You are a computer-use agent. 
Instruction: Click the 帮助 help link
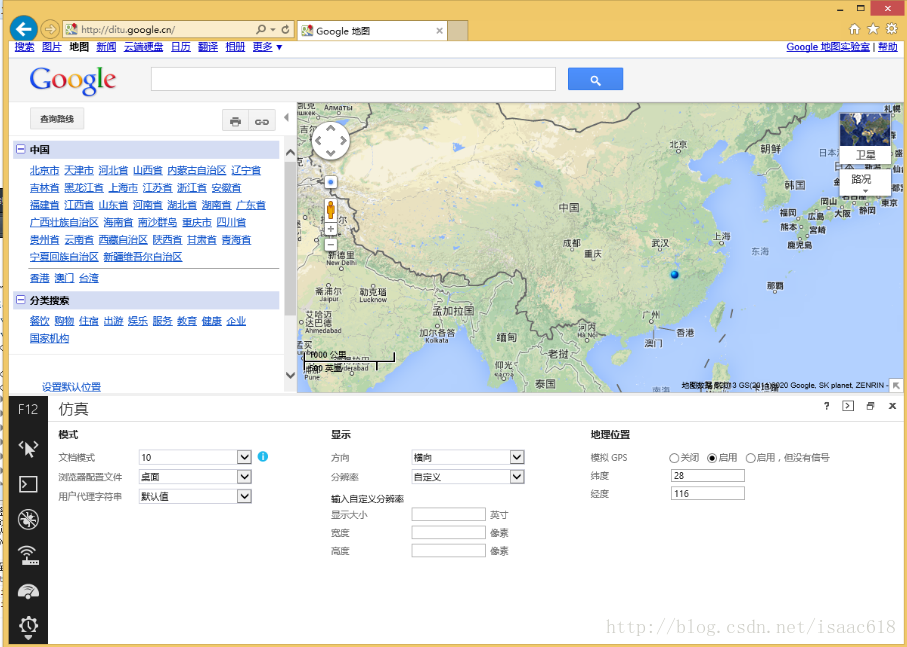(887, 47)
